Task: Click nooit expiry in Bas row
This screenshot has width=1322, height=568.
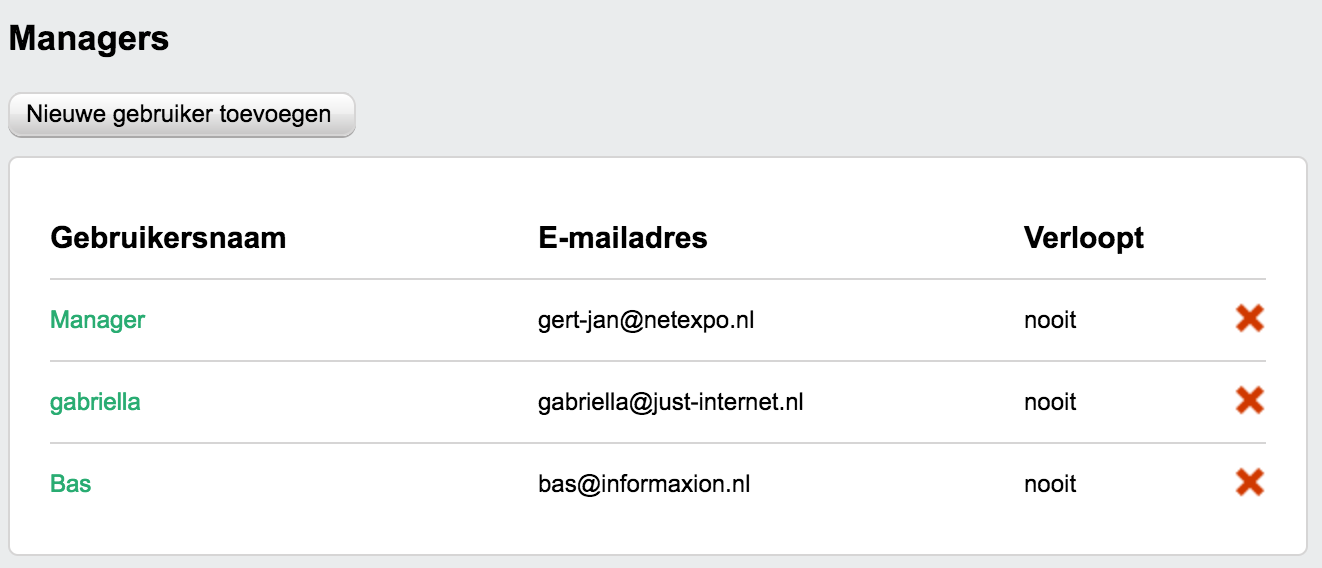Action: [x=1050, y=485]
